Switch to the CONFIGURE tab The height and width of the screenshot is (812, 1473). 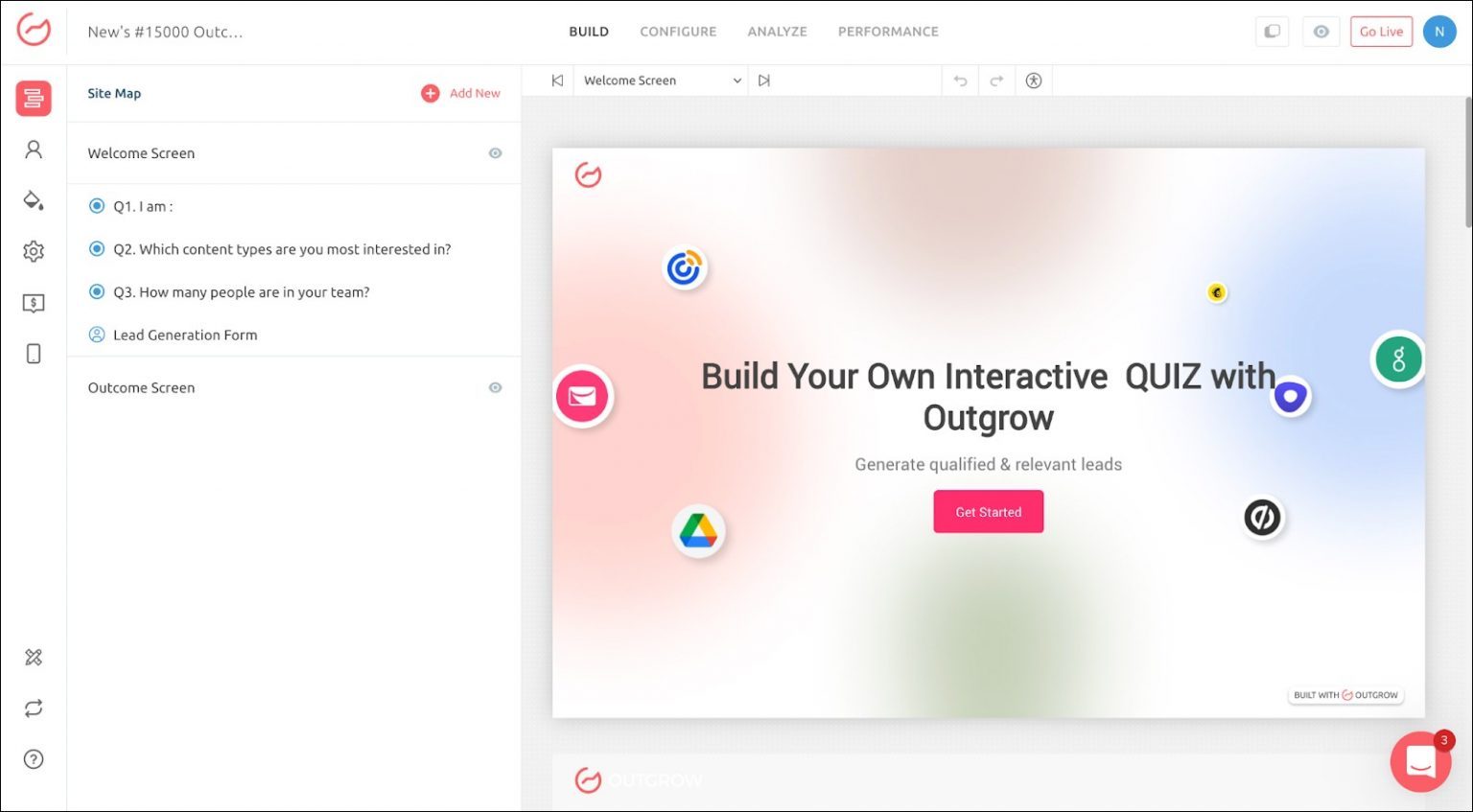coord(678,32)
